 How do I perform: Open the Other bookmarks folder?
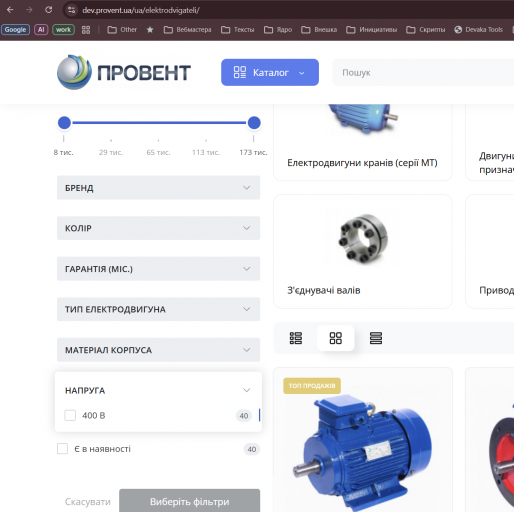[122, 30]
